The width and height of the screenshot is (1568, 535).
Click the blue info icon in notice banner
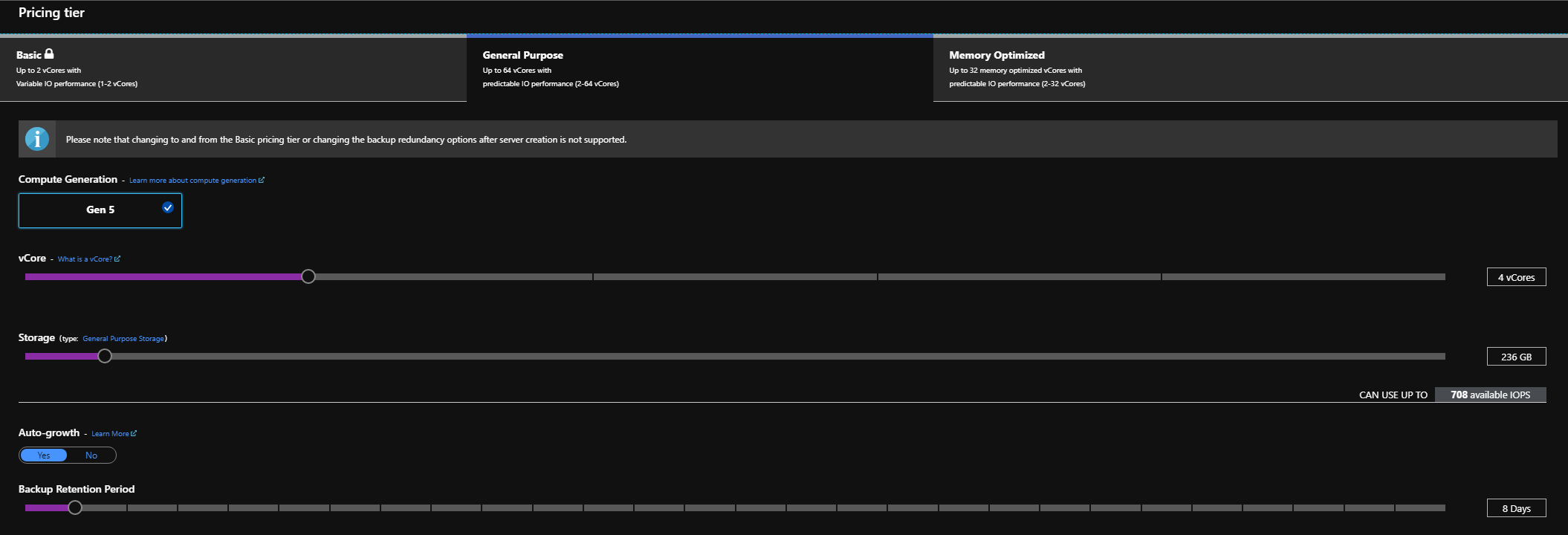[37, 139]
